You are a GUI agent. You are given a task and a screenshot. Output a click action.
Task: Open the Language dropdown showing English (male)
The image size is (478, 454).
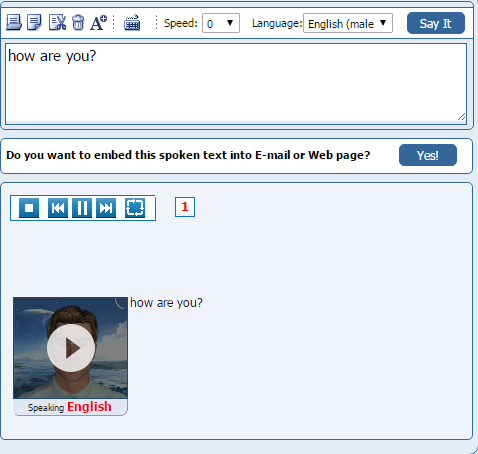pyautogui.click(x=348, y=23)
